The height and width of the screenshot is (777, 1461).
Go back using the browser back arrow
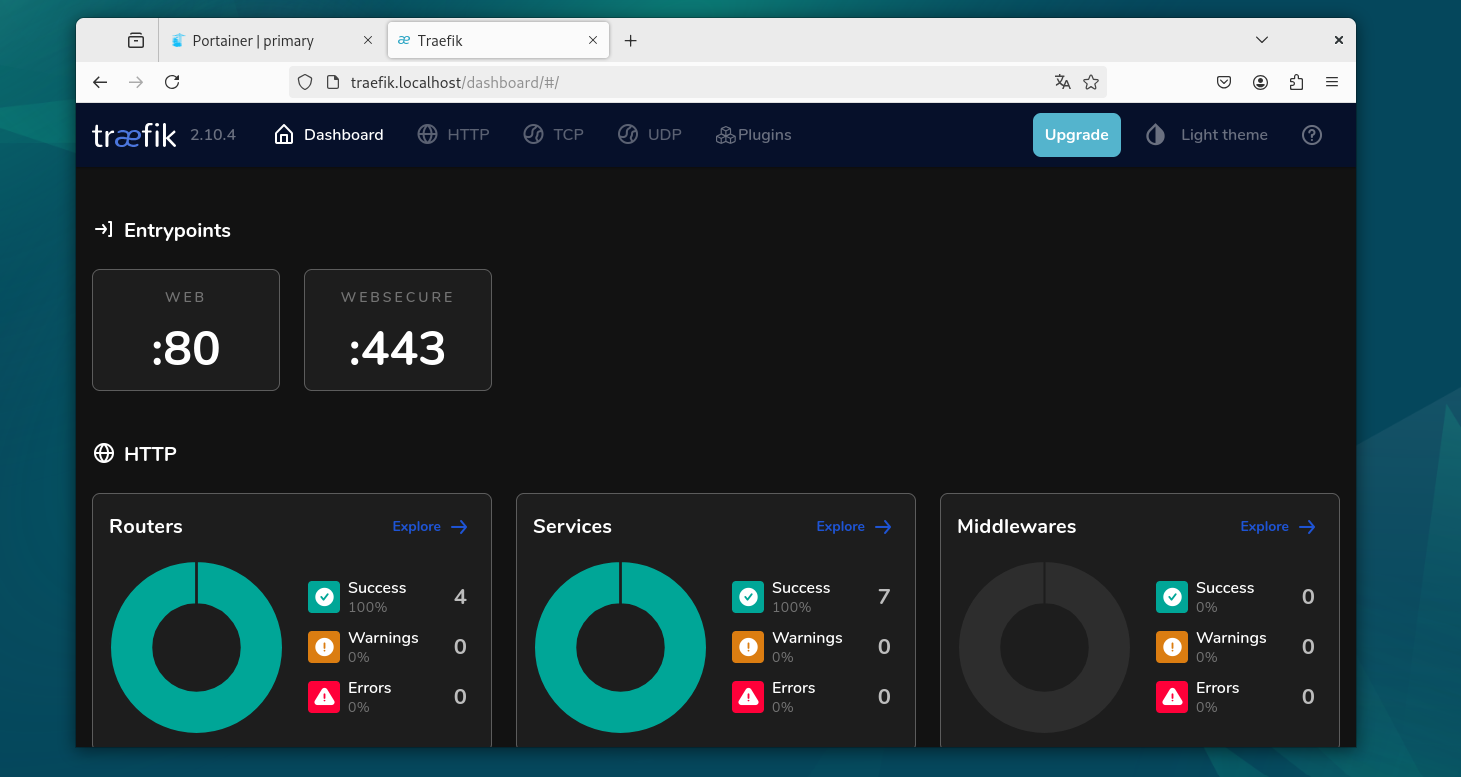[100, 82]
